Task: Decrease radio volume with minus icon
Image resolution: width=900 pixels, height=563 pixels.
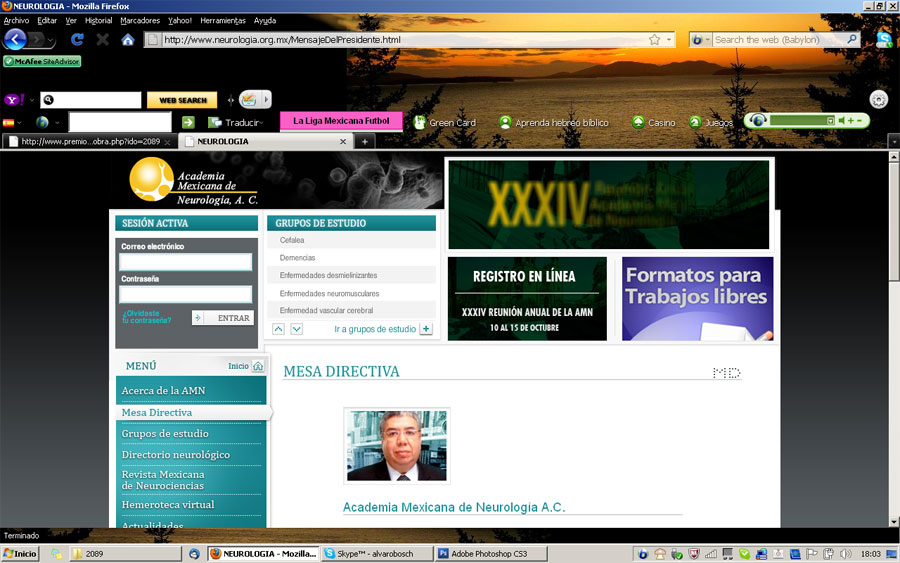Action: [859, 121]
